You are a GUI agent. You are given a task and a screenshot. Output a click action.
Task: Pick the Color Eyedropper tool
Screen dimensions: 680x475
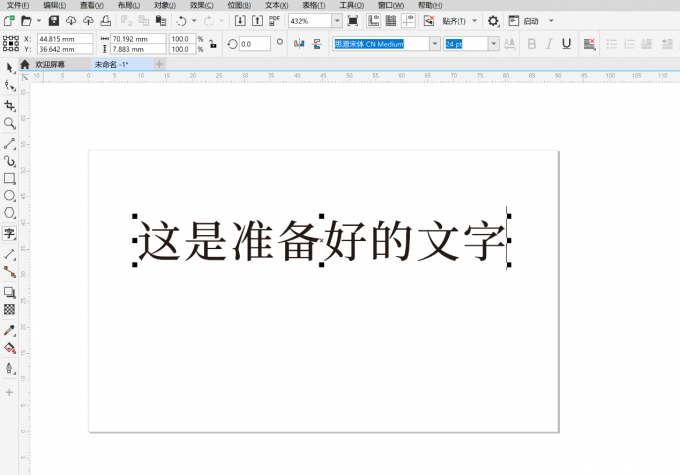pyautogui.click(x=10, y=330)
